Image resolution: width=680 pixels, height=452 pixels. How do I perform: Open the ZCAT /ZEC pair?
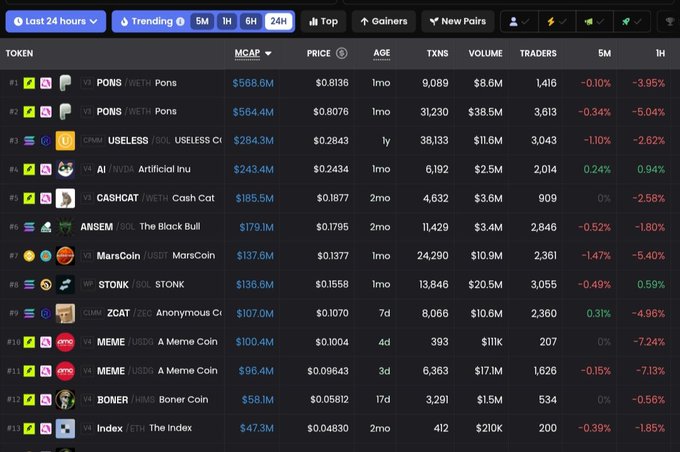point(340,313)
